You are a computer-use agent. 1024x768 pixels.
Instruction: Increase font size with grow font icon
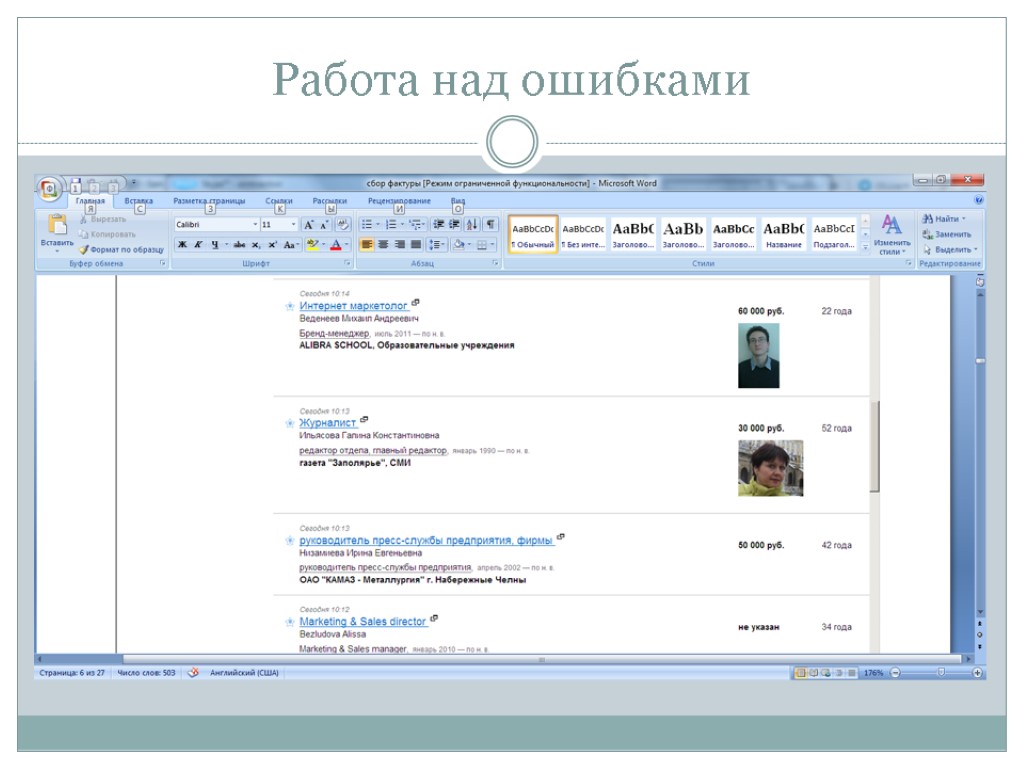(x=308, y=225)
